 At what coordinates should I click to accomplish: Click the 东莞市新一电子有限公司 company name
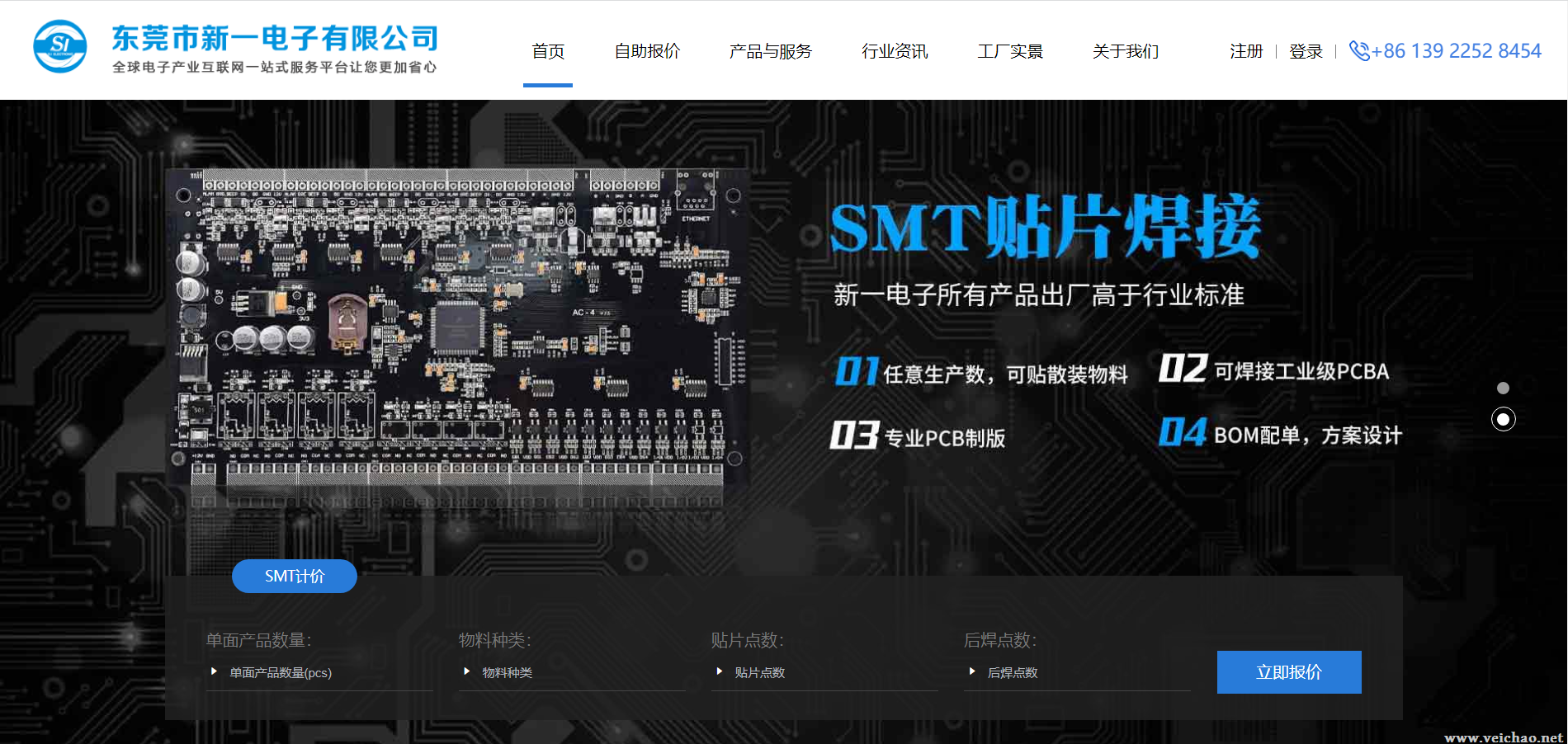tap(275, 38)
